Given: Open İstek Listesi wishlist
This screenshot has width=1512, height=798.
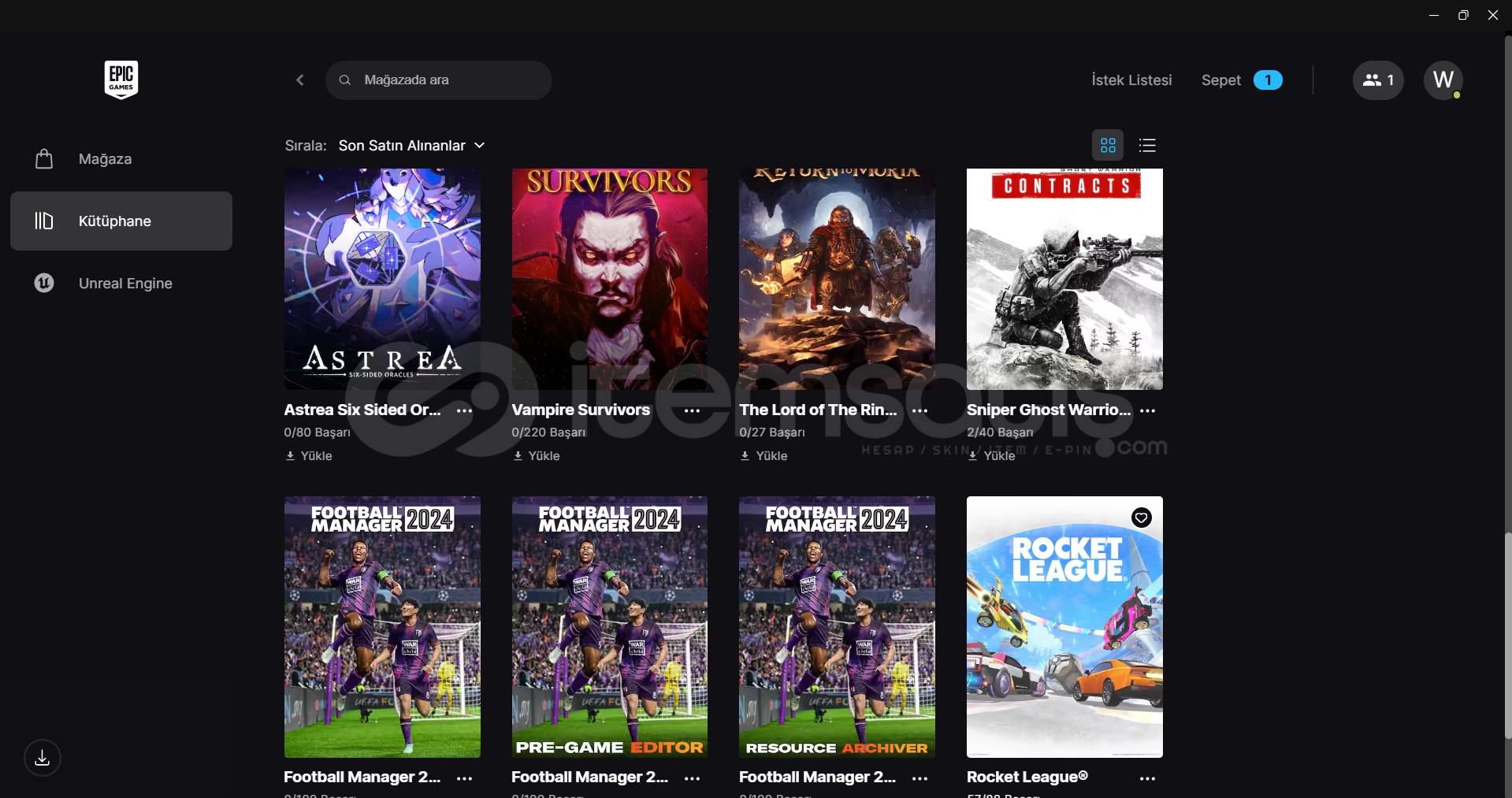Looking at the screenshot, I should click(x=1131, y=80).
